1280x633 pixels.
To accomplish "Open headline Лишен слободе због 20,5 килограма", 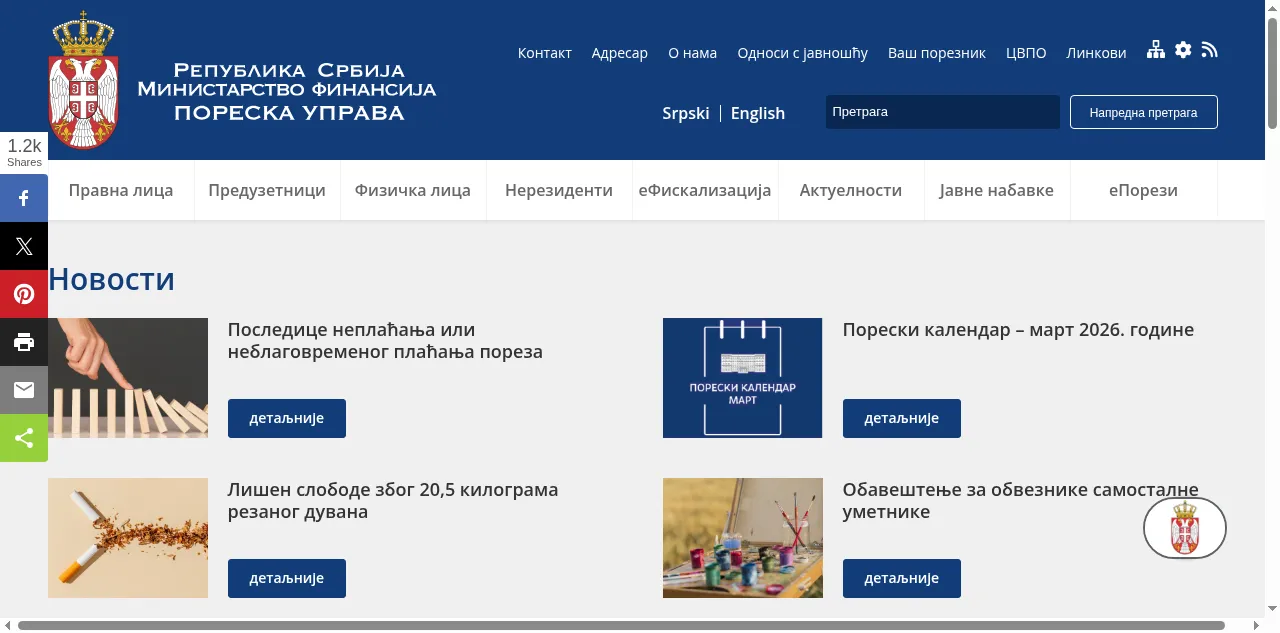I will point(393,501).
